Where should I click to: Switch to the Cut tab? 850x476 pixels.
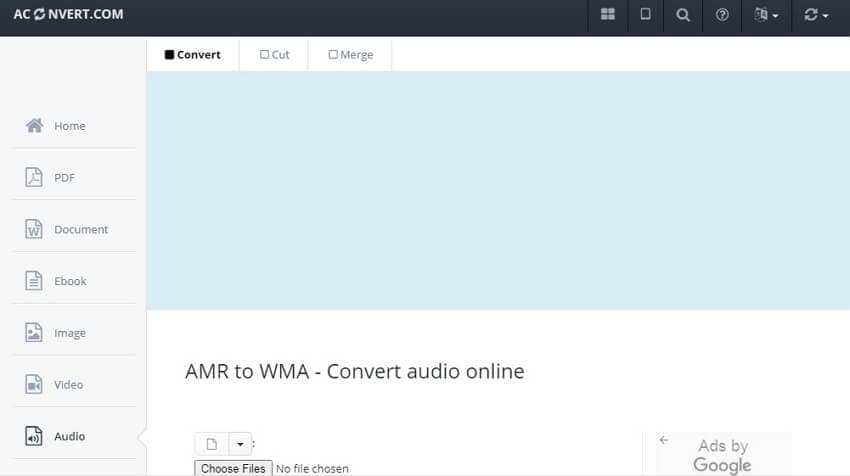[274, 55]
